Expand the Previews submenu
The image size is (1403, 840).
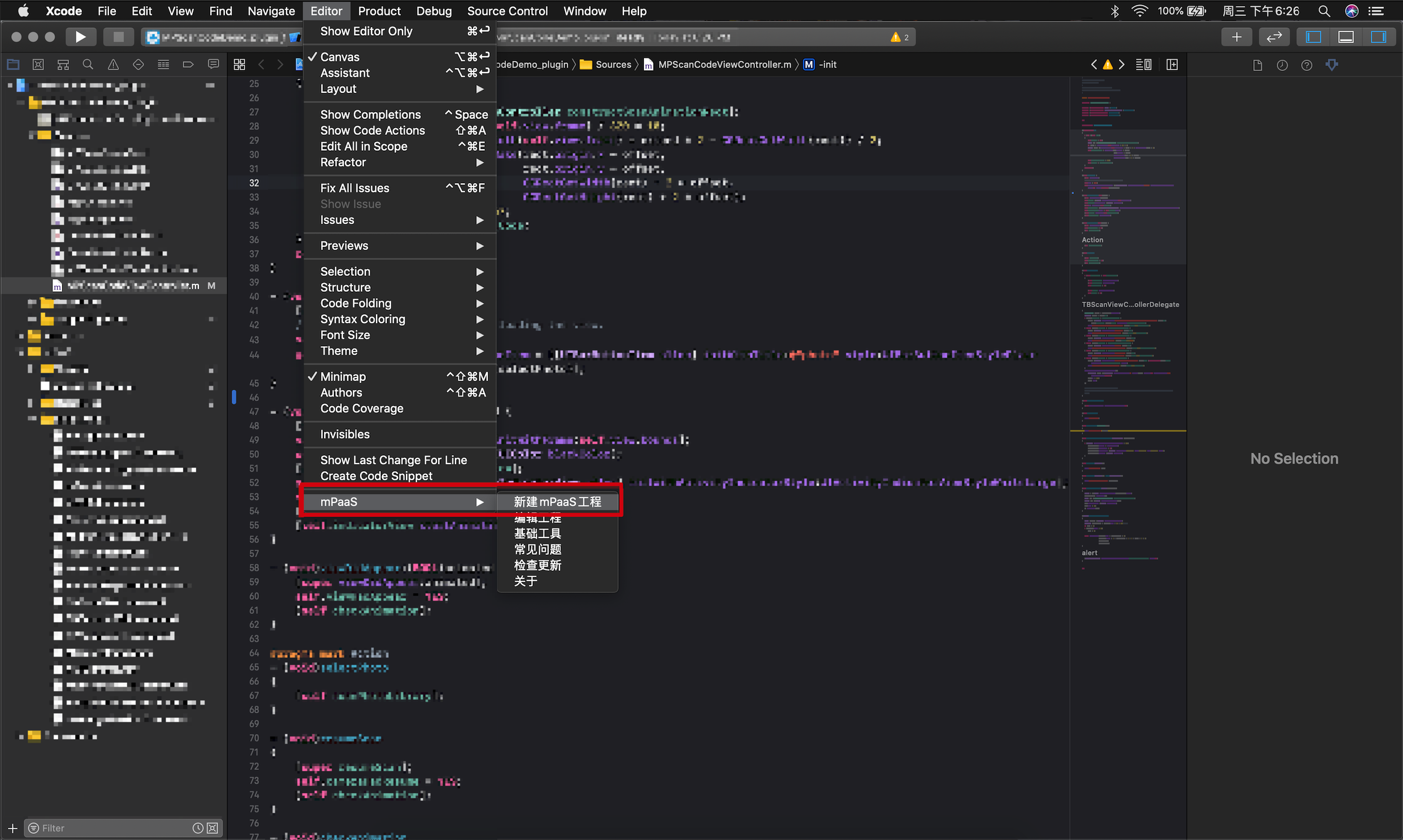coord(400,246)
